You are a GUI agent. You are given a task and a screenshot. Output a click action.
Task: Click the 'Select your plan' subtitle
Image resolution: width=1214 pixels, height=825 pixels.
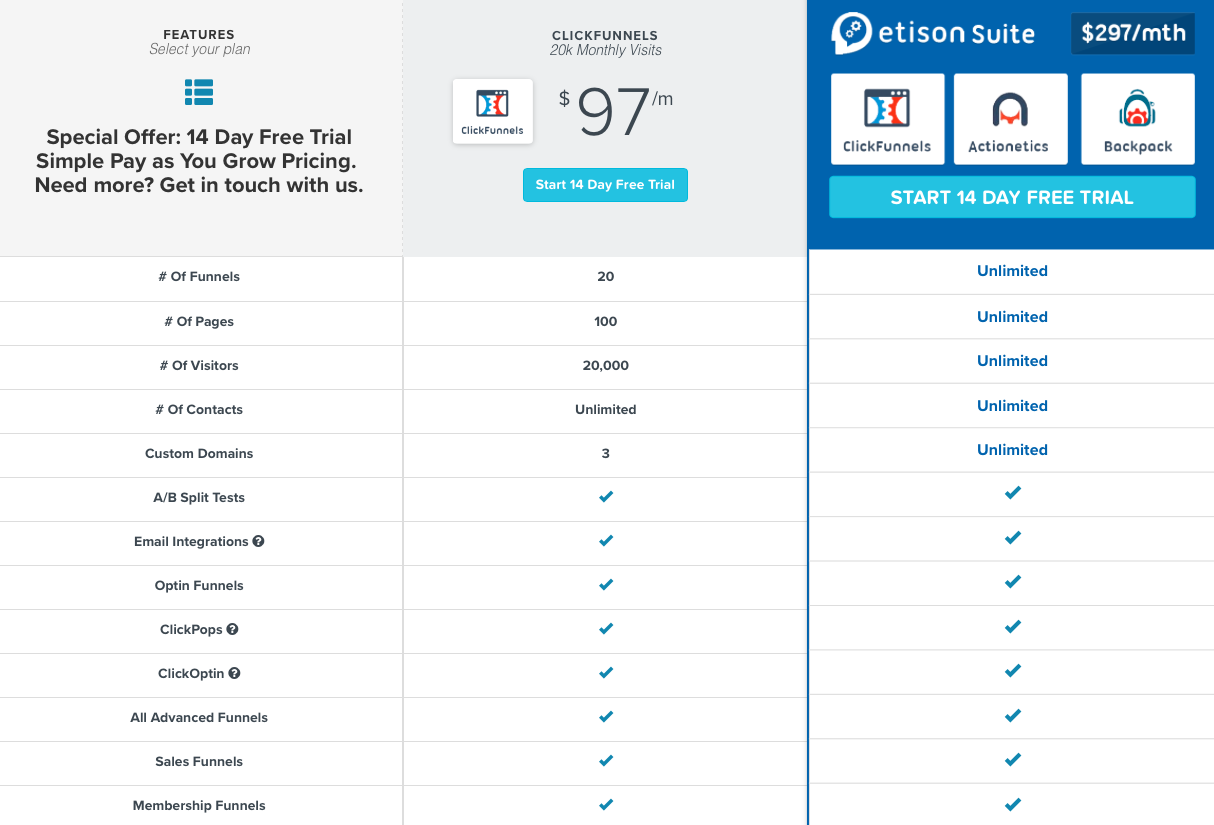click(x=199, y=50)
